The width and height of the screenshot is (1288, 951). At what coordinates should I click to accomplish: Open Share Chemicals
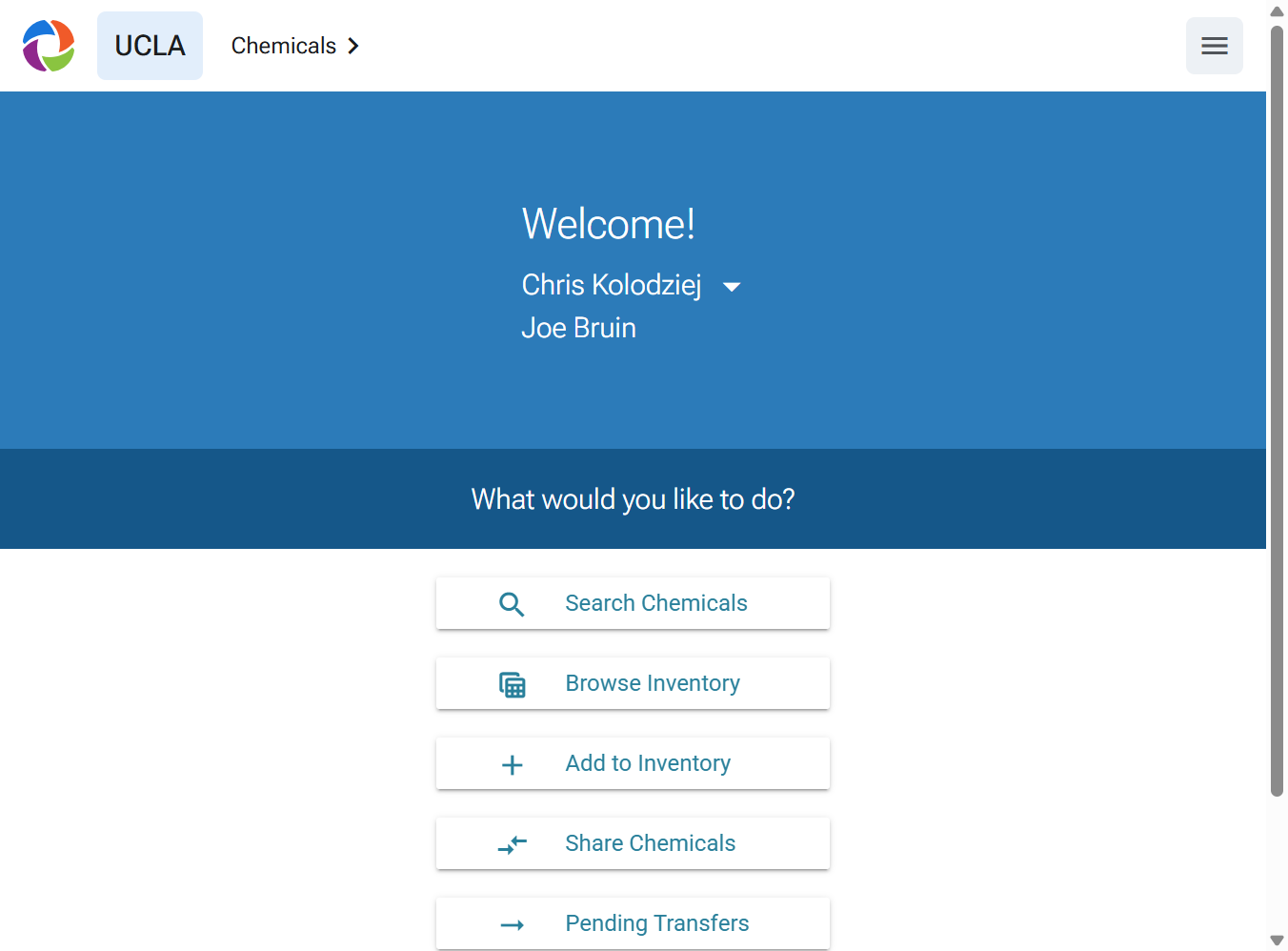[x=633, y=843]
